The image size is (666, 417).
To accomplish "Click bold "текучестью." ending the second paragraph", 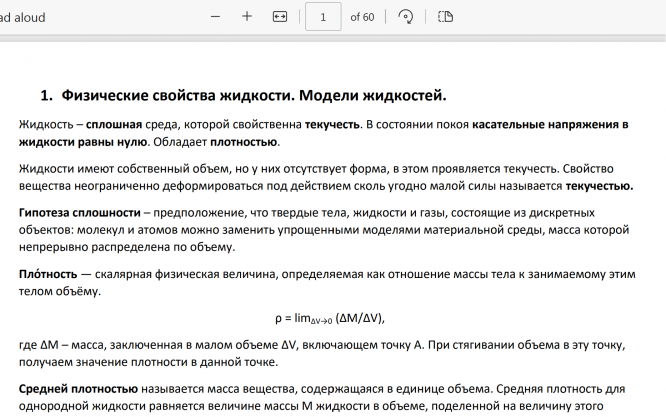I will (599, 186).
